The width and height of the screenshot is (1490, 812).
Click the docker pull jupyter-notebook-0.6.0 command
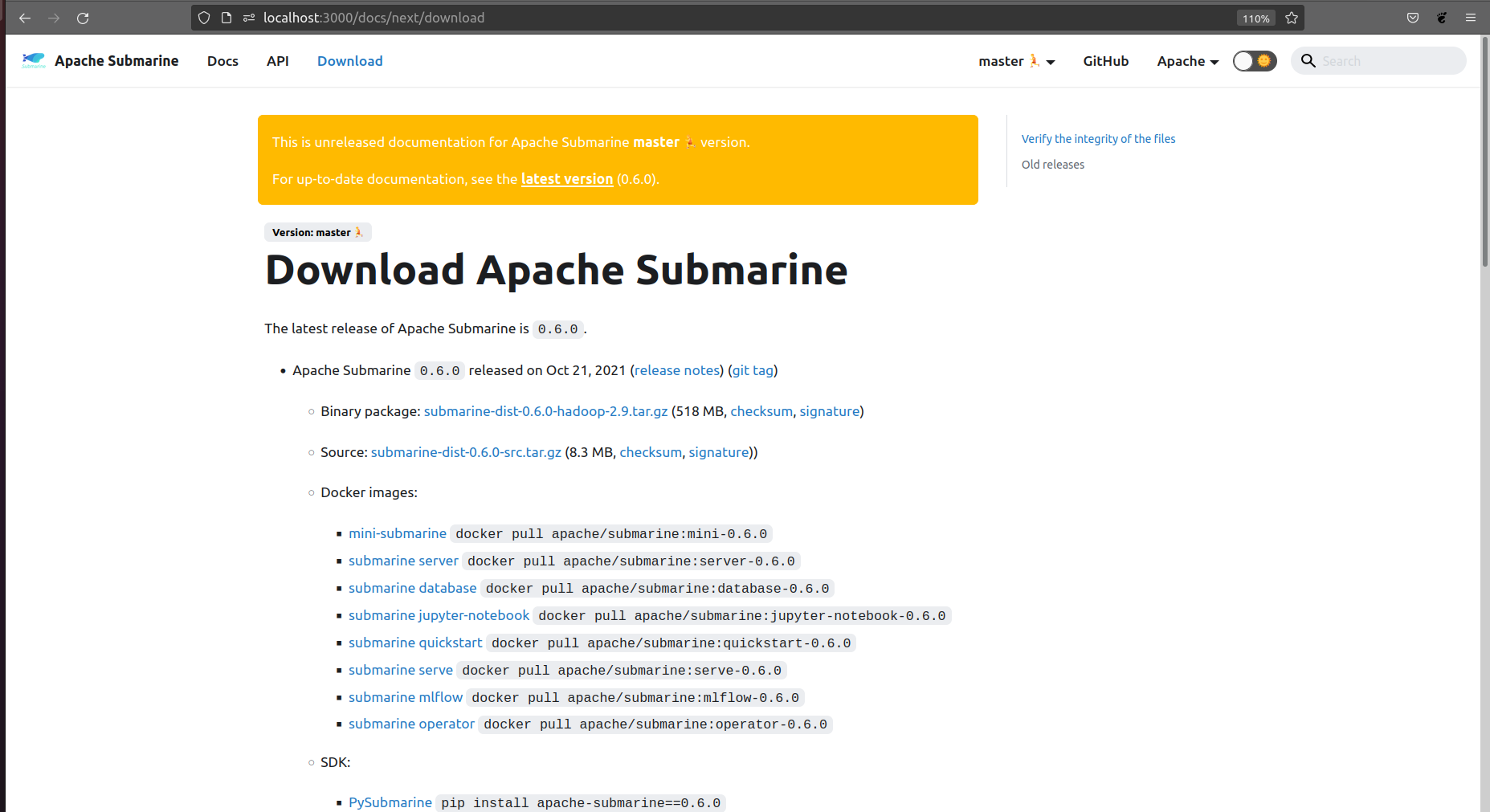tap(742, 616)
